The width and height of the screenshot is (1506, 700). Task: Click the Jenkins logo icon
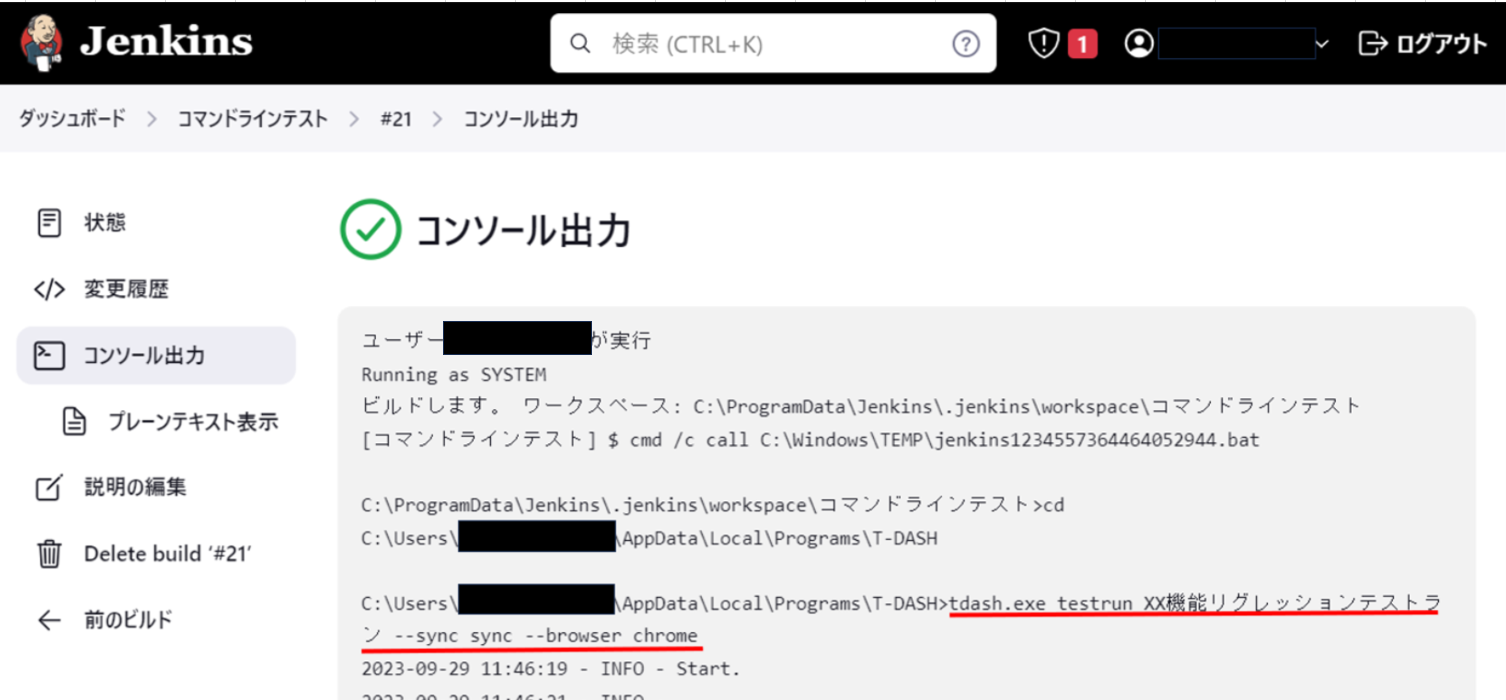[x=38, y=42]
